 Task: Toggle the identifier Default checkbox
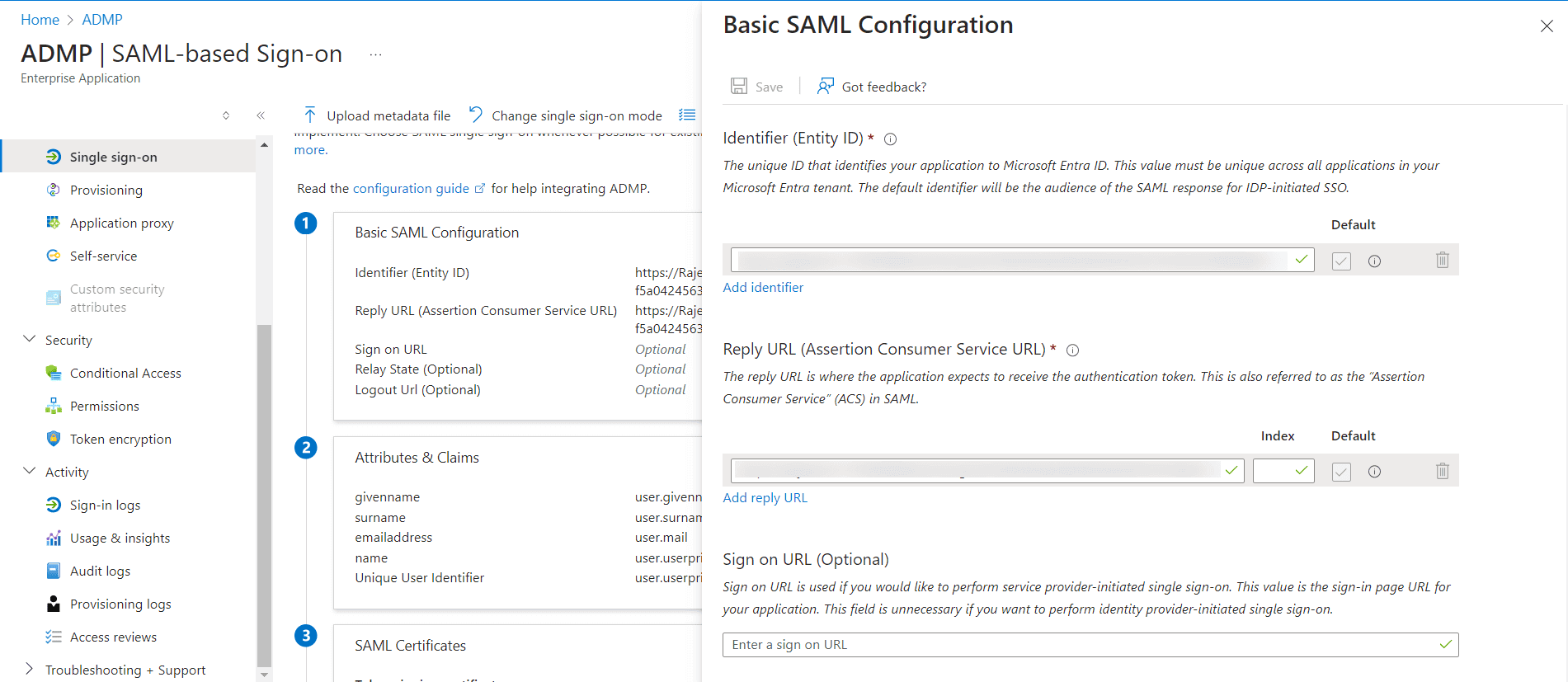click(1341, 261)
